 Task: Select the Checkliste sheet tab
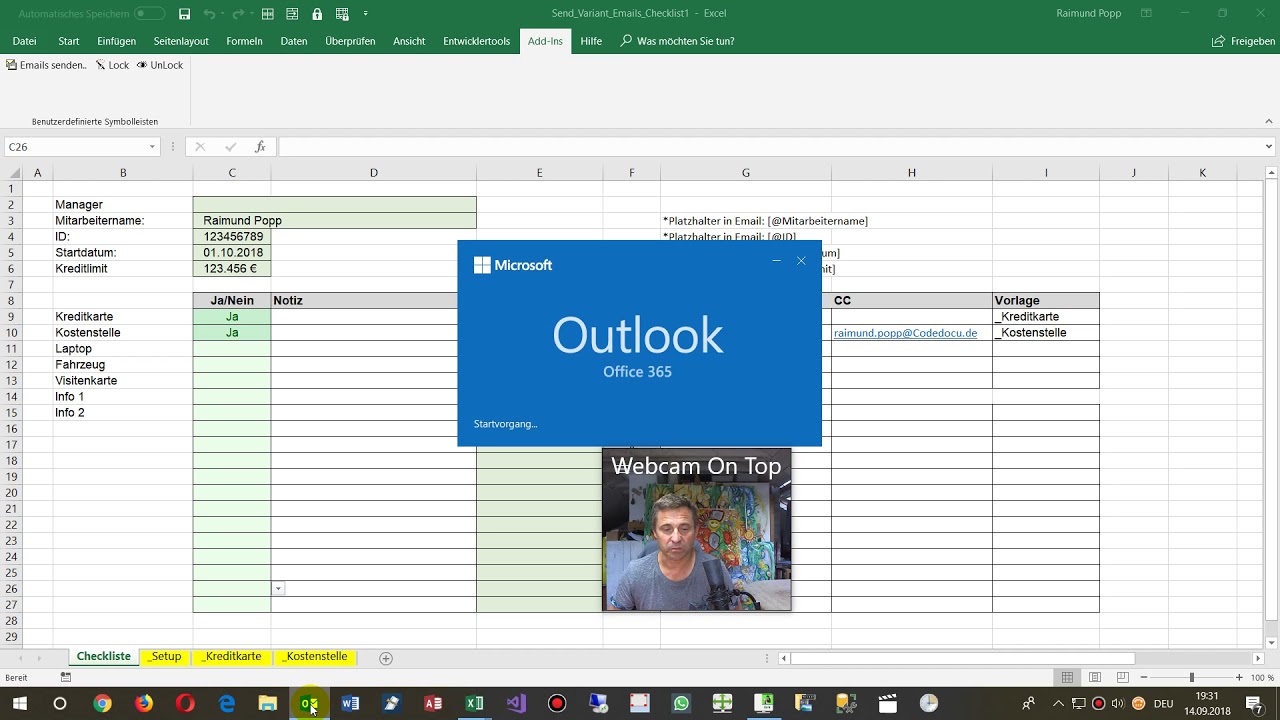pos(104,657)
